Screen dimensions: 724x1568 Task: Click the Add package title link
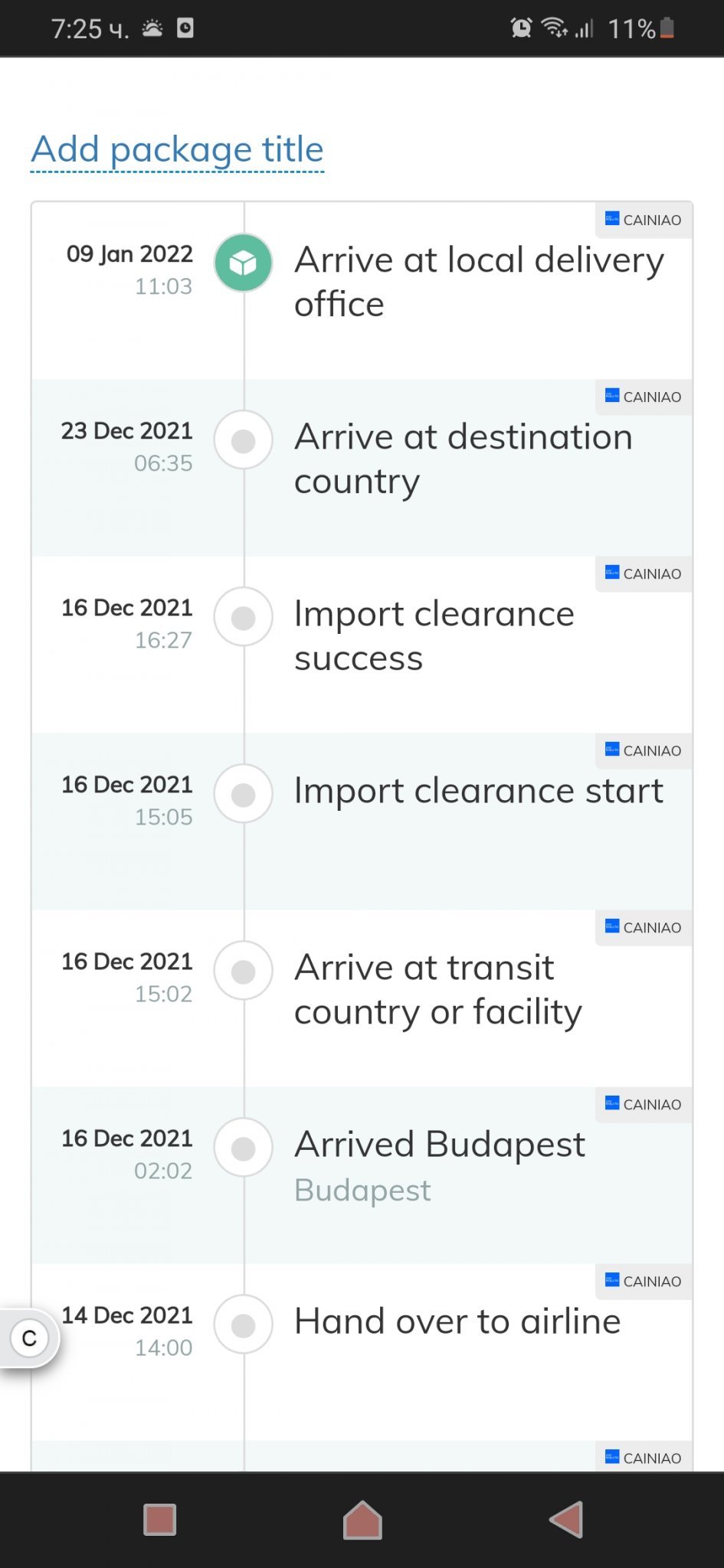pyautogui.click(x=177, y=150)
